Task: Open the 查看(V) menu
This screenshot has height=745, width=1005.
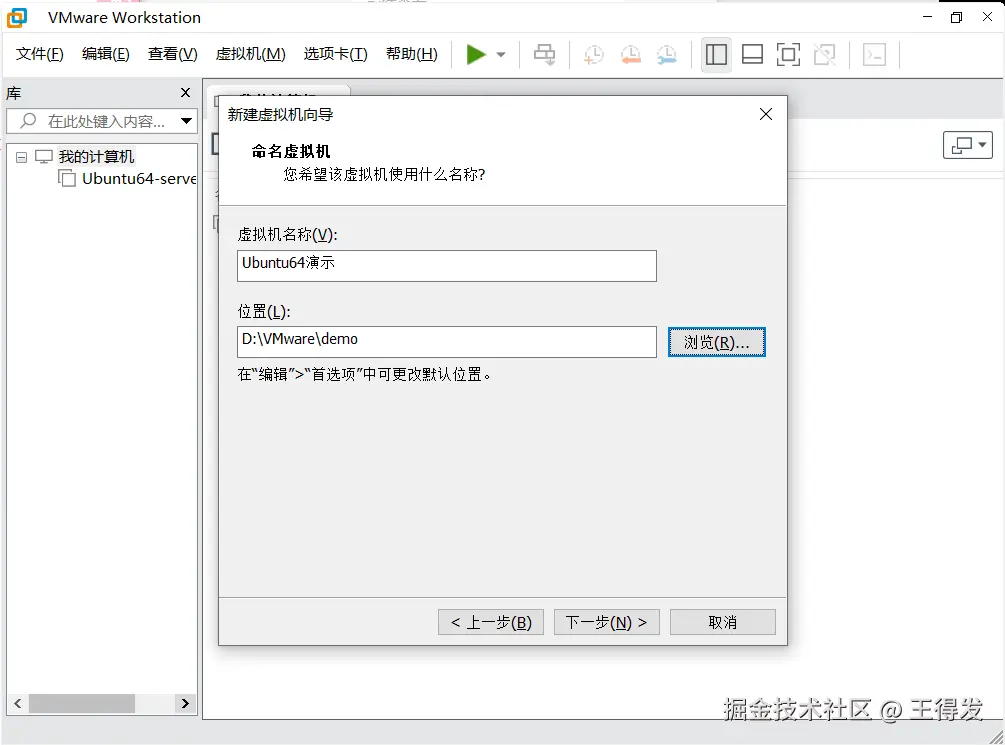Action: click(x=172, y=54)
